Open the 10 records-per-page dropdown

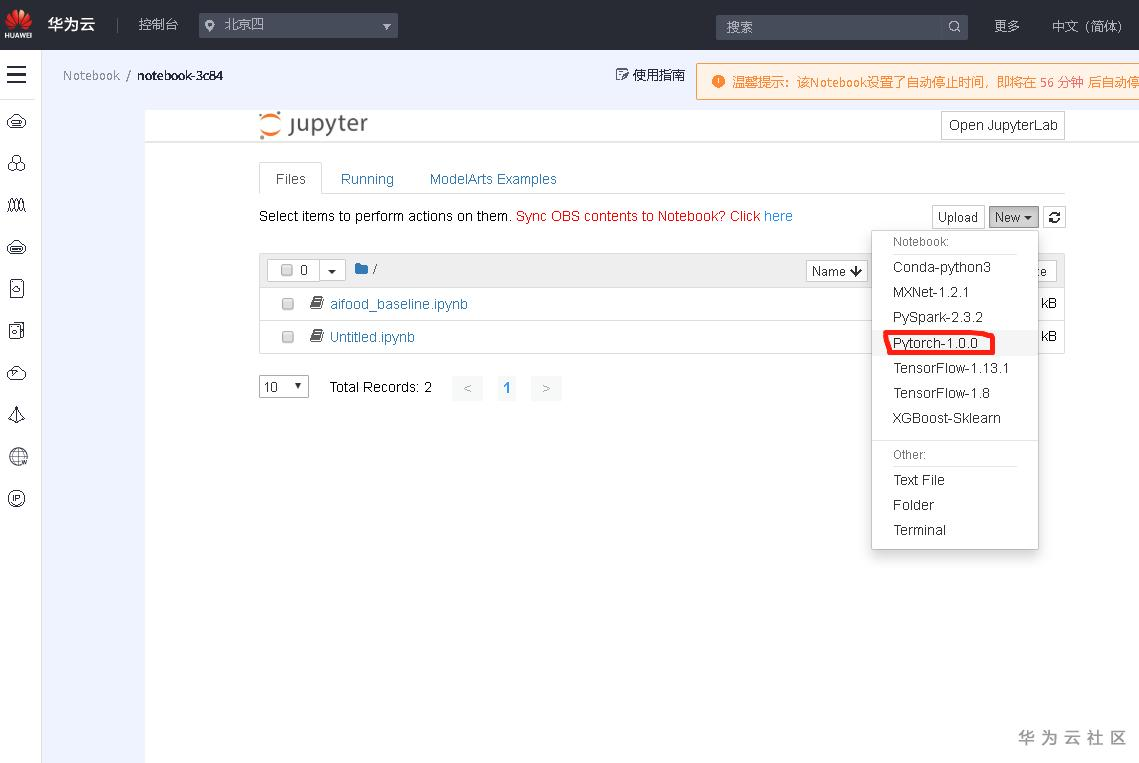tap(284, 387)
